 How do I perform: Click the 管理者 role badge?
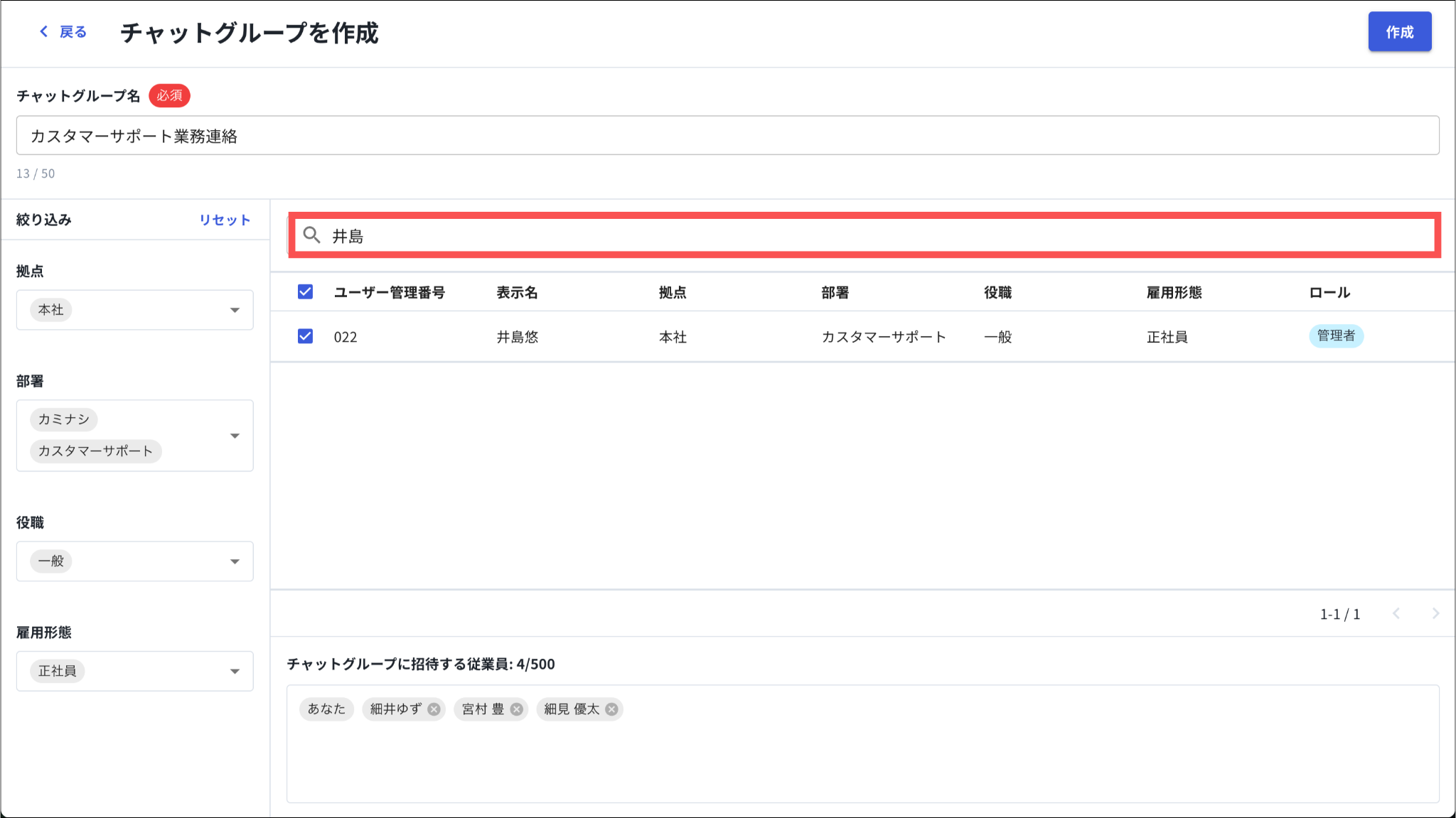point(1336,335)
